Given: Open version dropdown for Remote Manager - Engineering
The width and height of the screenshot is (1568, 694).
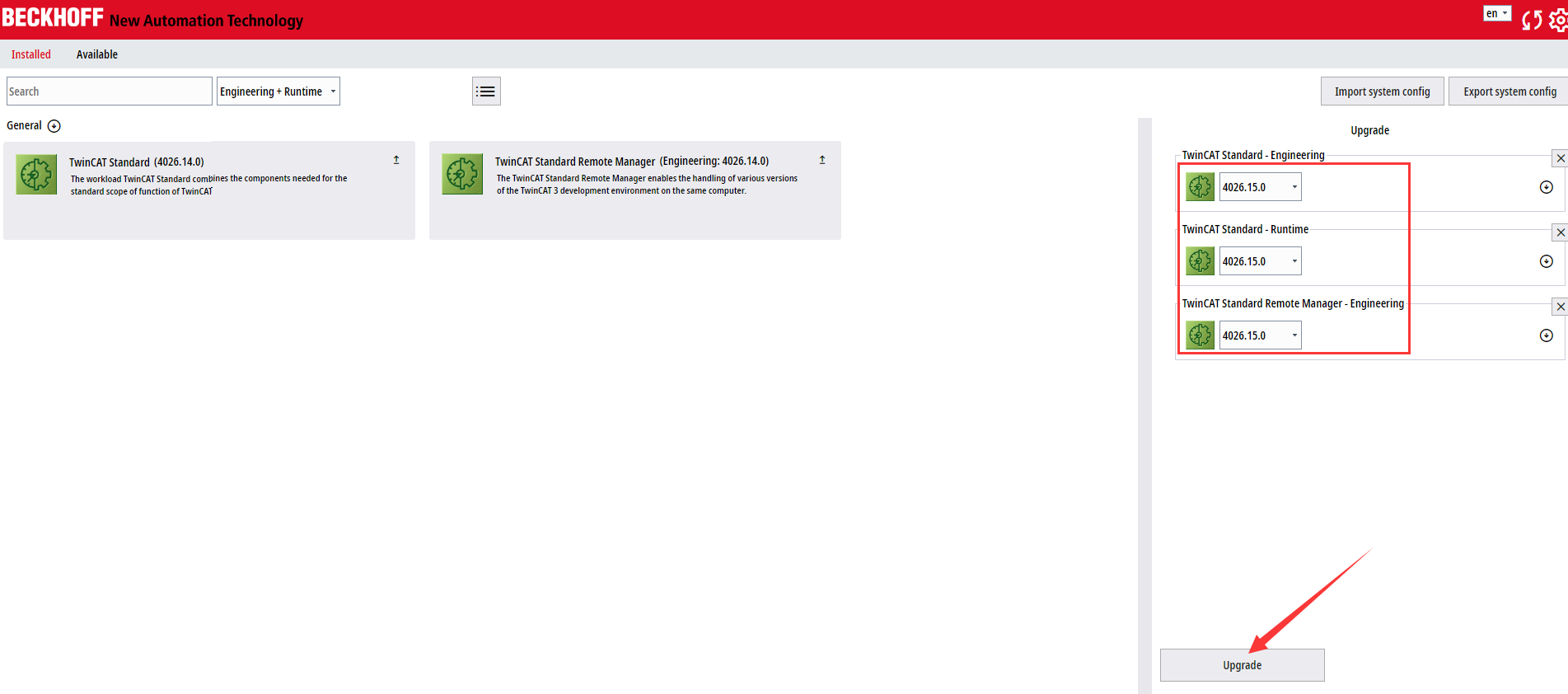Looking at the screenshot, I should coord(1261,335).
